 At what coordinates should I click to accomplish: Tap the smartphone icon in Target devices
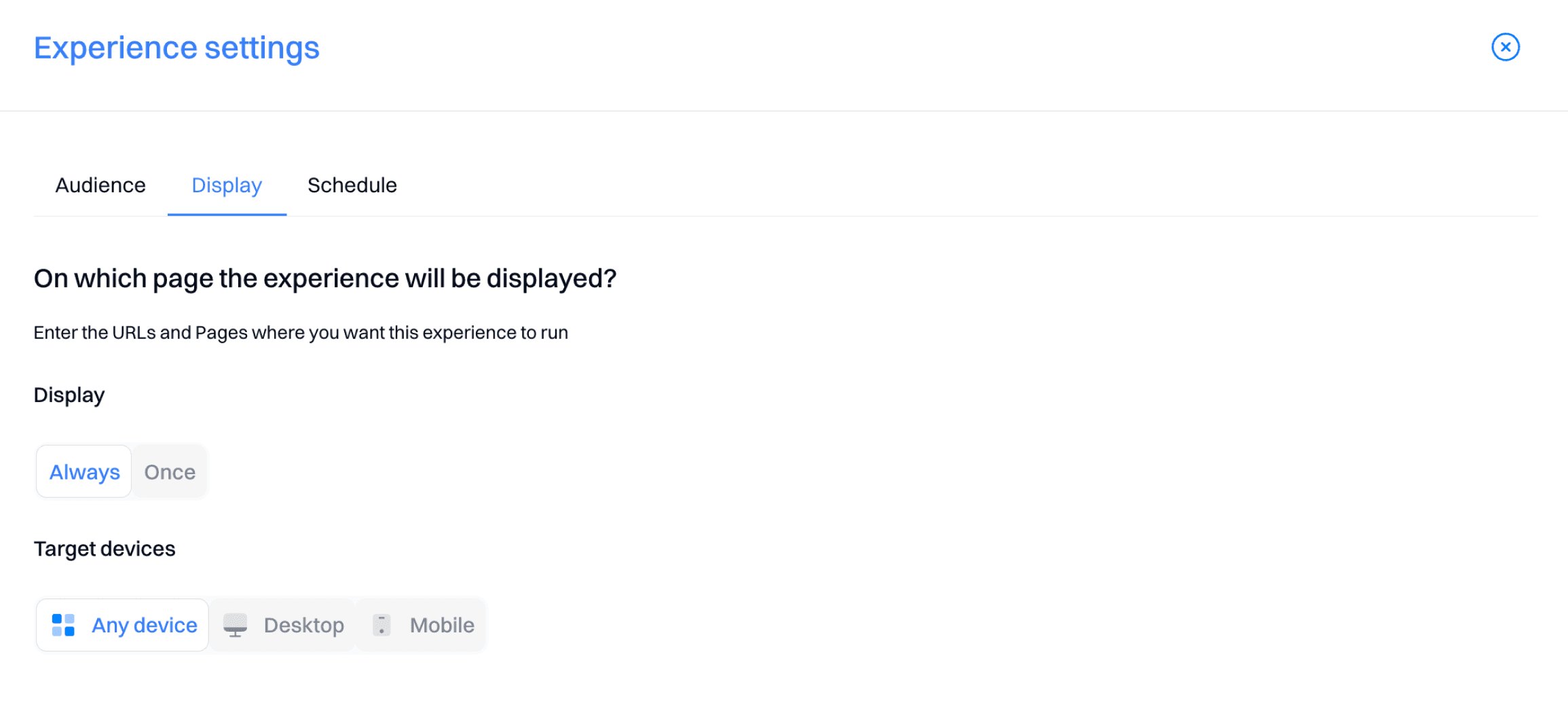(x=381, y=625)
